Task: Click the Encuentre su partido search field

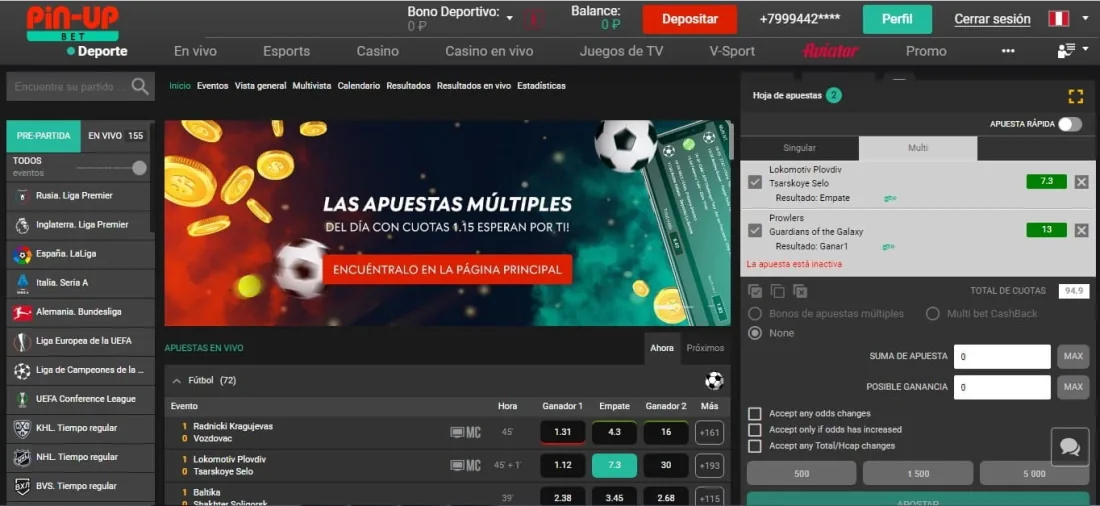Action: click(x=69, y=87)
